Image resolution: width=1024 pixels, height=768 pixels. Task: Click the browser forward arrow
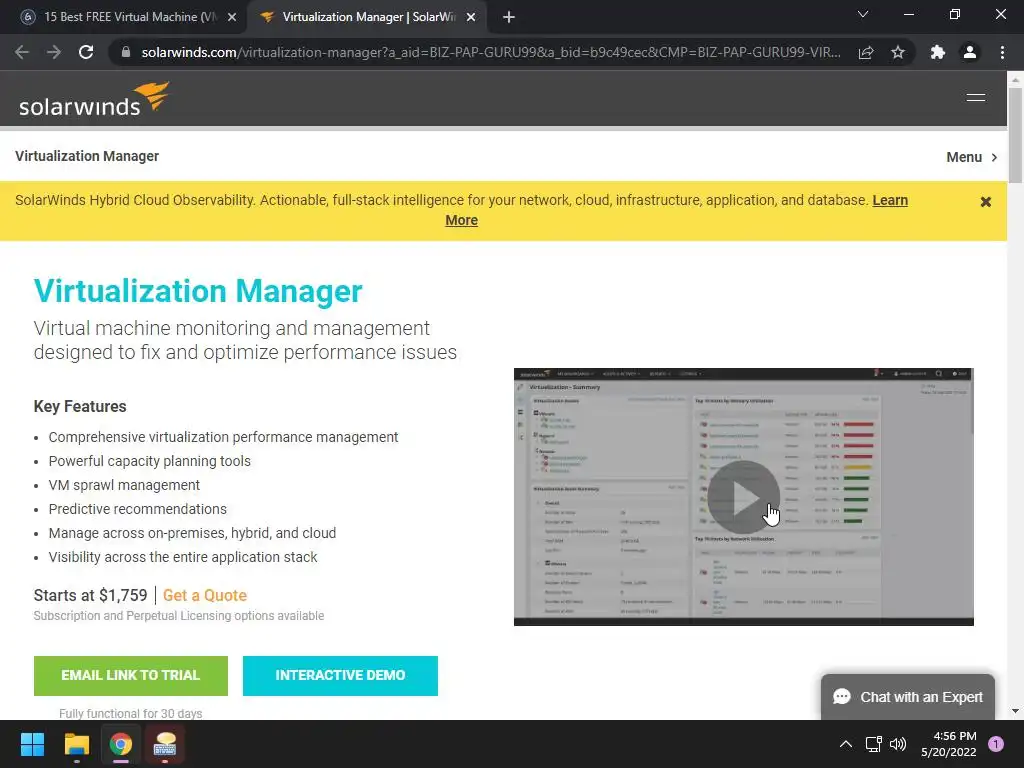coord(54,52)
